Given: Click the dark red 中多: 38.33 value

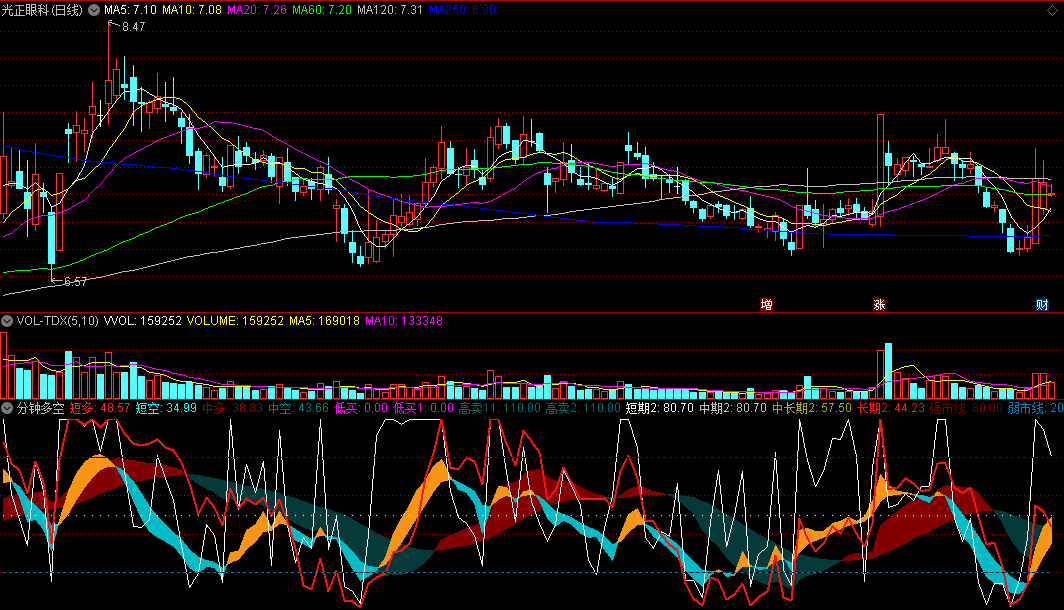Looking at the screenshot, I should pos(232,408).
